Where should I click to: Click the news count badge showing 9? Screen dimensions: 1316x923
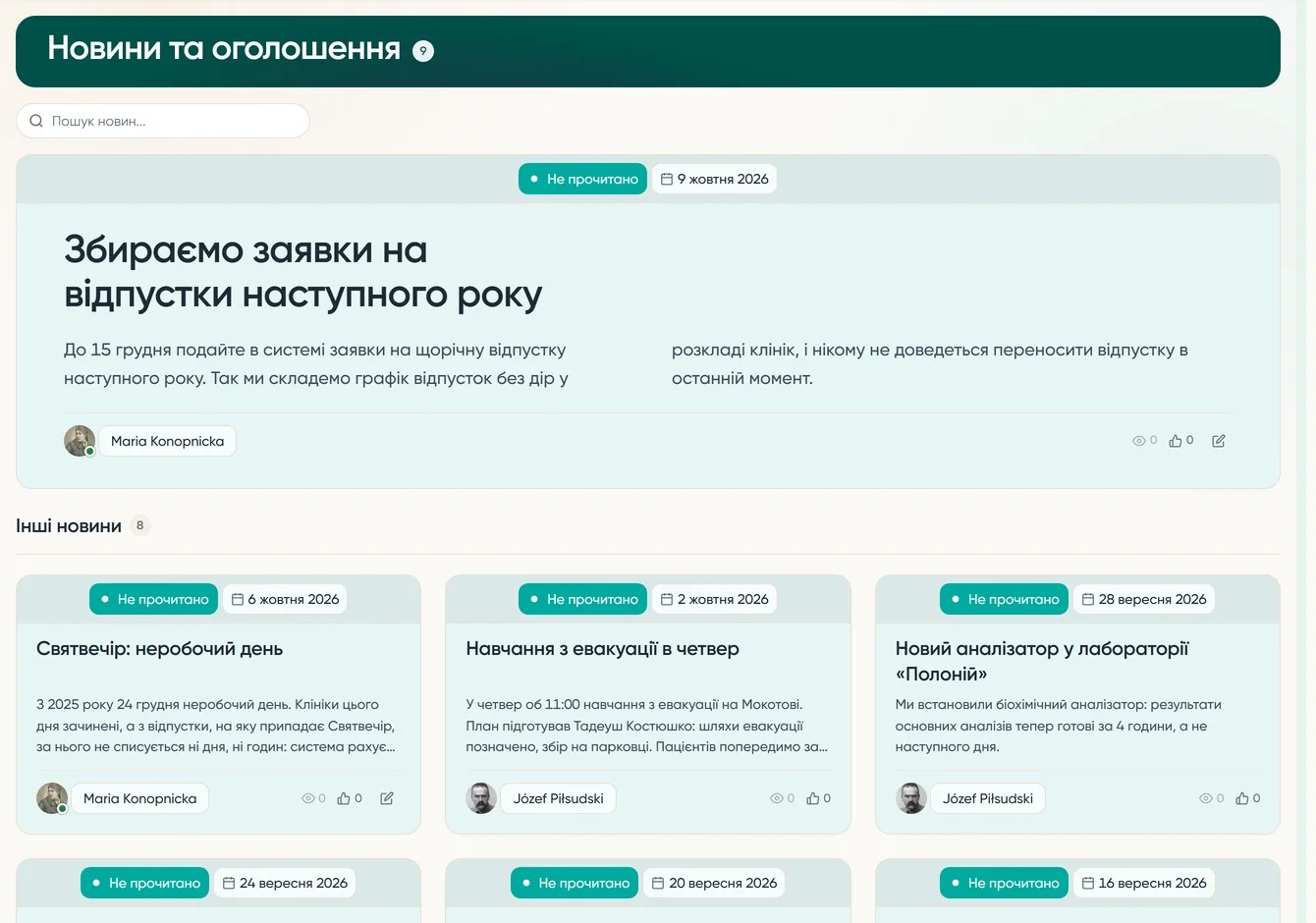(423, 51)
